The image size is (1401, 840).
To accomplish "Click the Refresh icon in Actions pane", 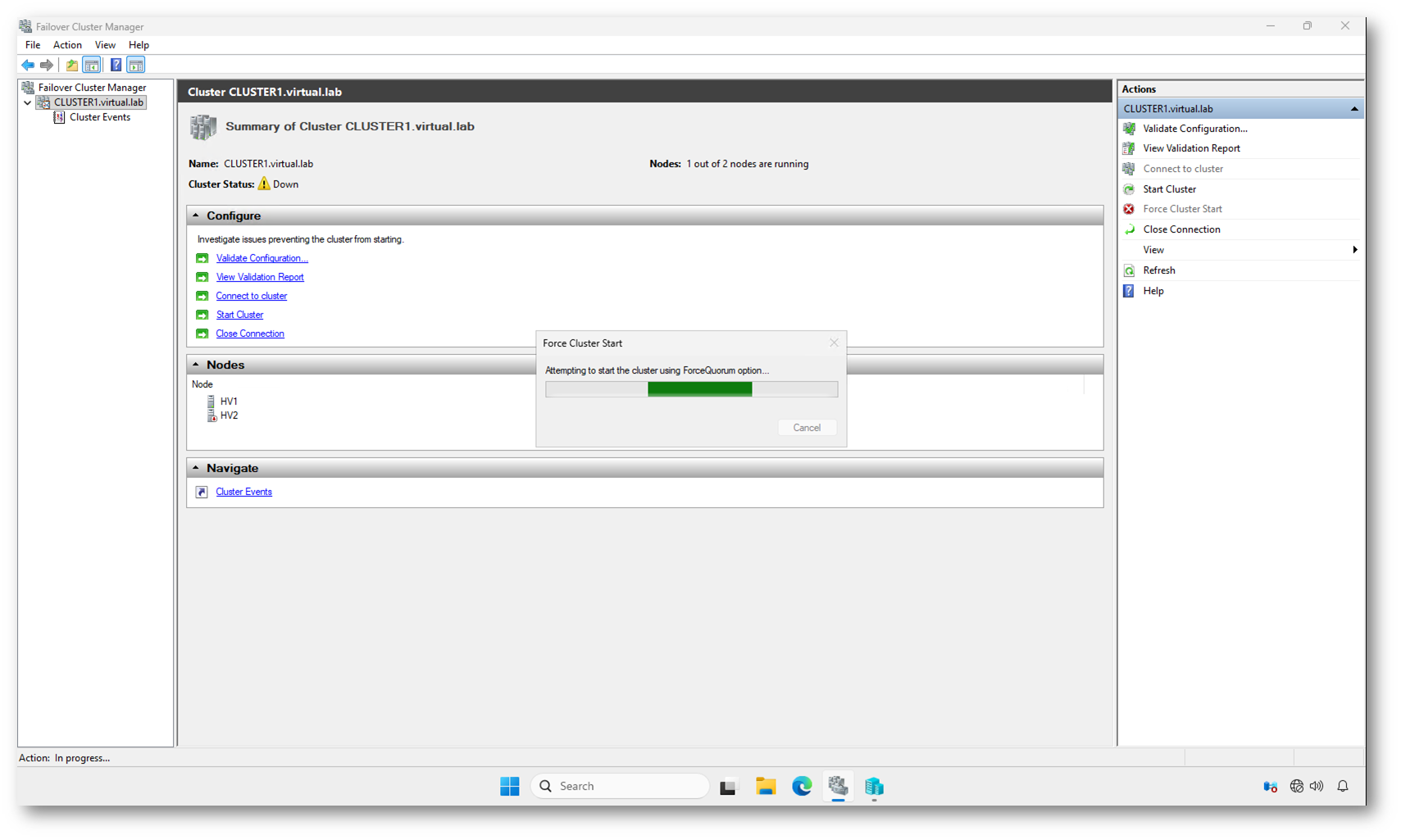I will [1129, 270].
